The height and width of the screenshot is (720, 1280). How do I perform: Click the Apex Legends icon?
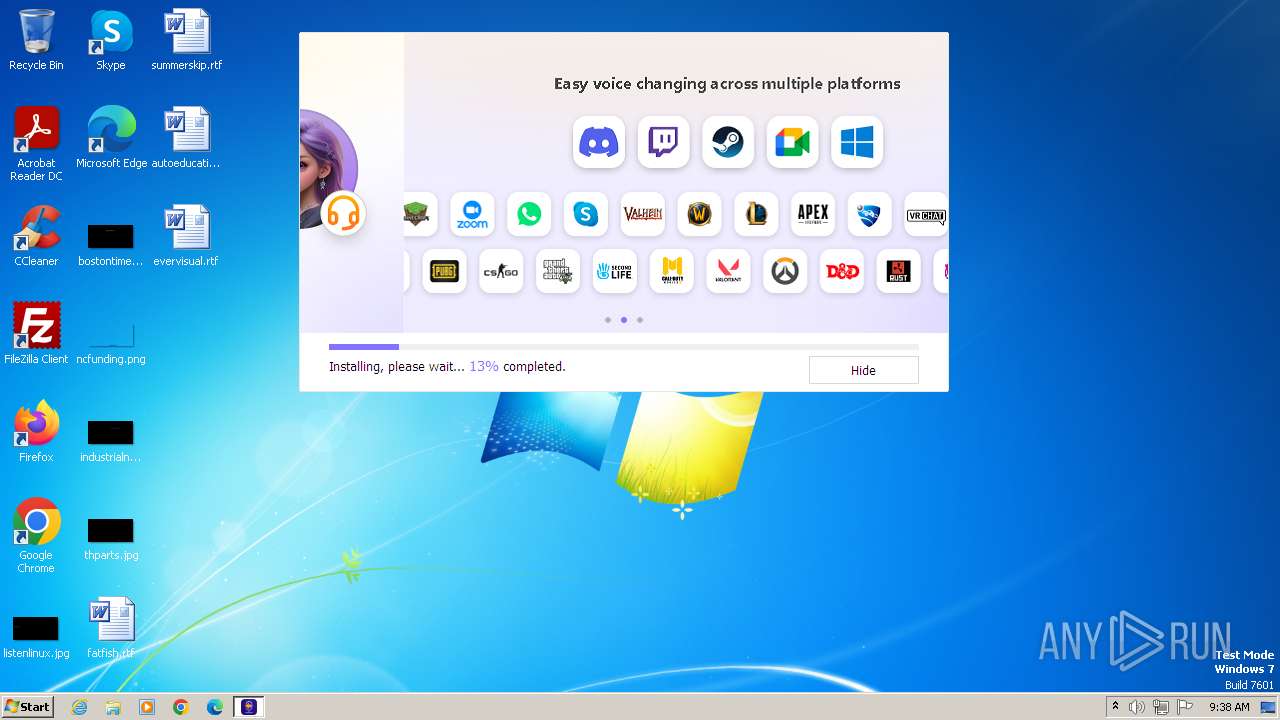pyautogui.click(x=813, y=214)
